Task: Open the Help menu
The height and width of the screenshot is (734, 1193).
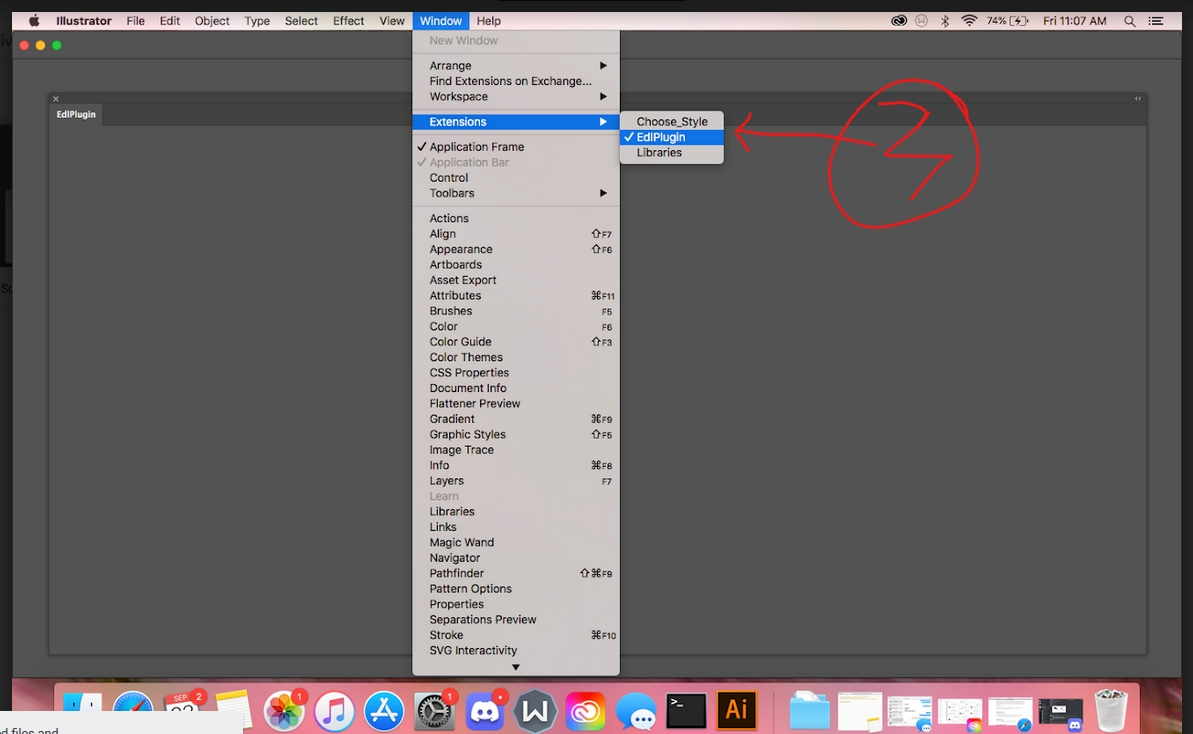Action: pyautogui.click(x=488, y=20)
